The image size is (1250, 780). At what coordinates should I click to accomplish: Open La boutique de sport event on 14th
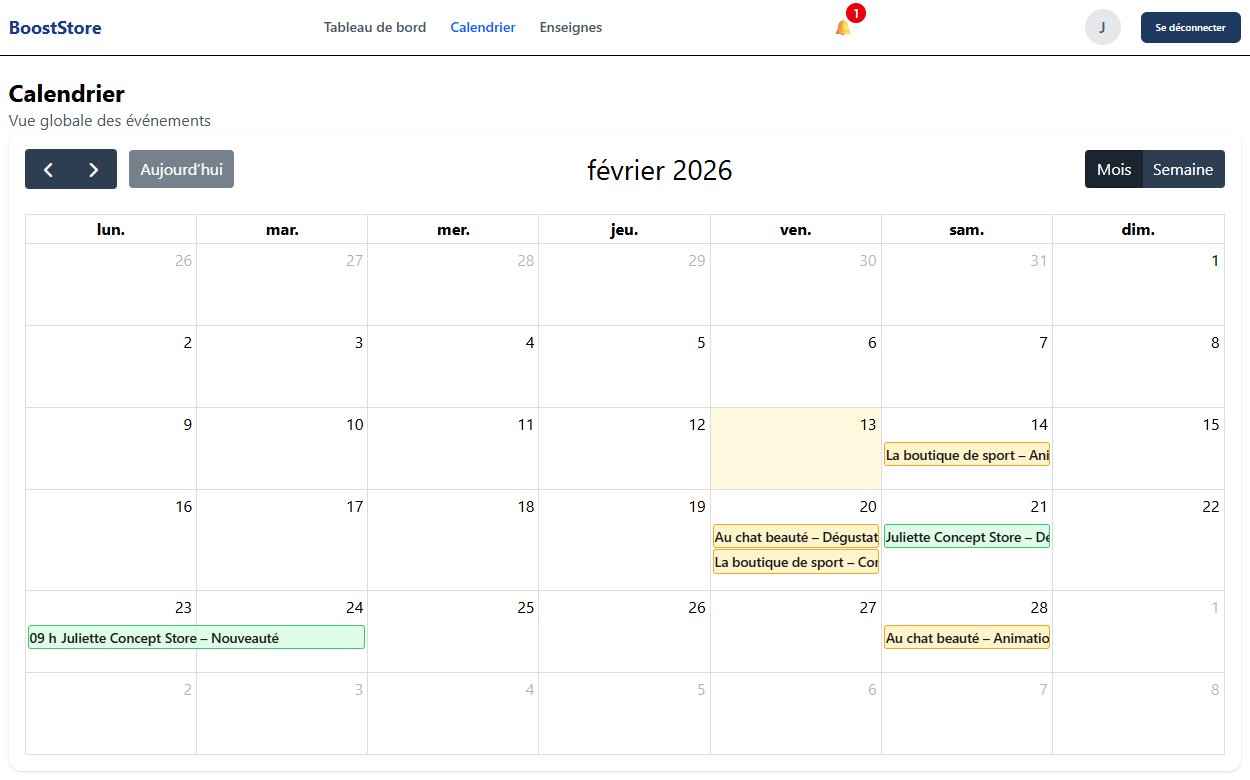(x=966, y=455)
